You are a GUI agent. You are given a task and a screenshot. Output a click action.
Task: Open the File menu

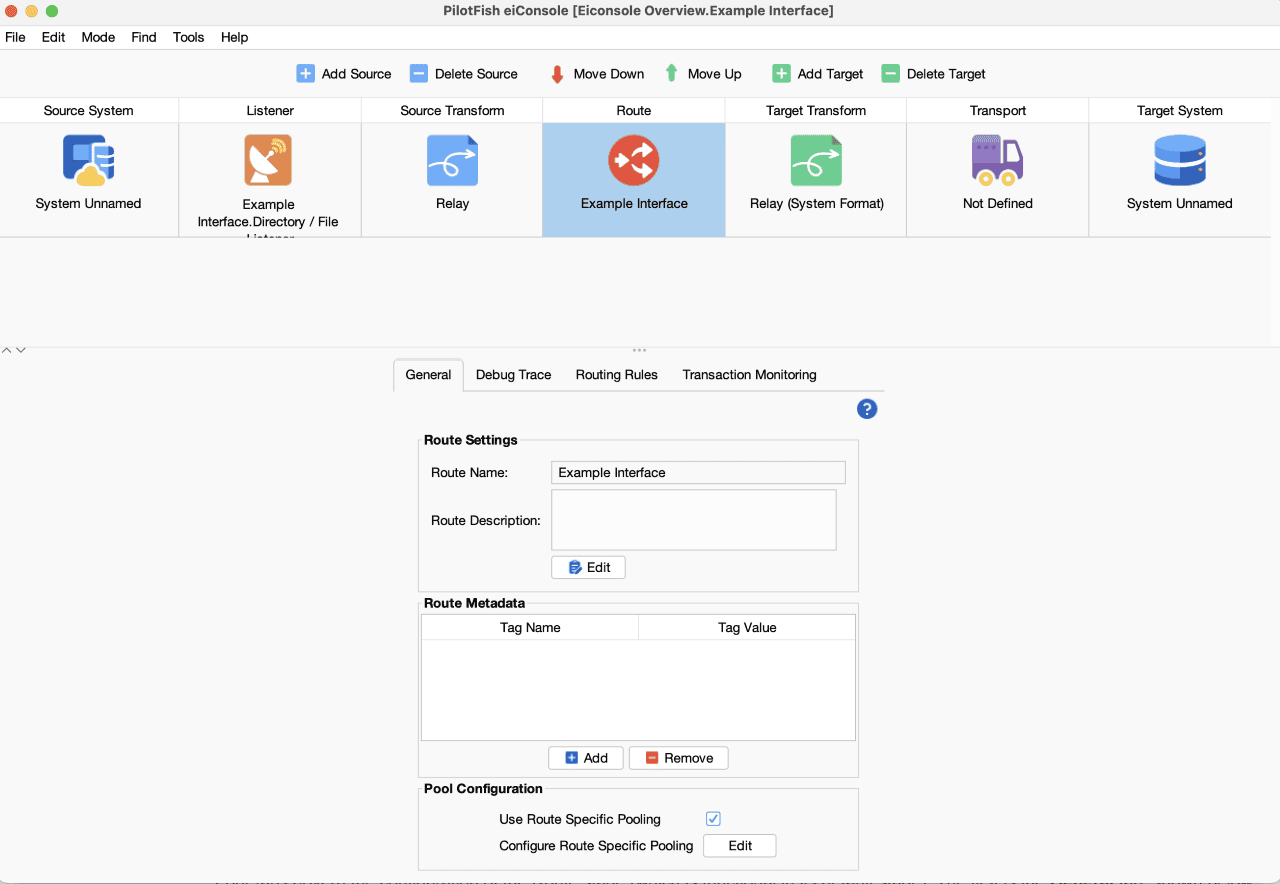(16, 37)
